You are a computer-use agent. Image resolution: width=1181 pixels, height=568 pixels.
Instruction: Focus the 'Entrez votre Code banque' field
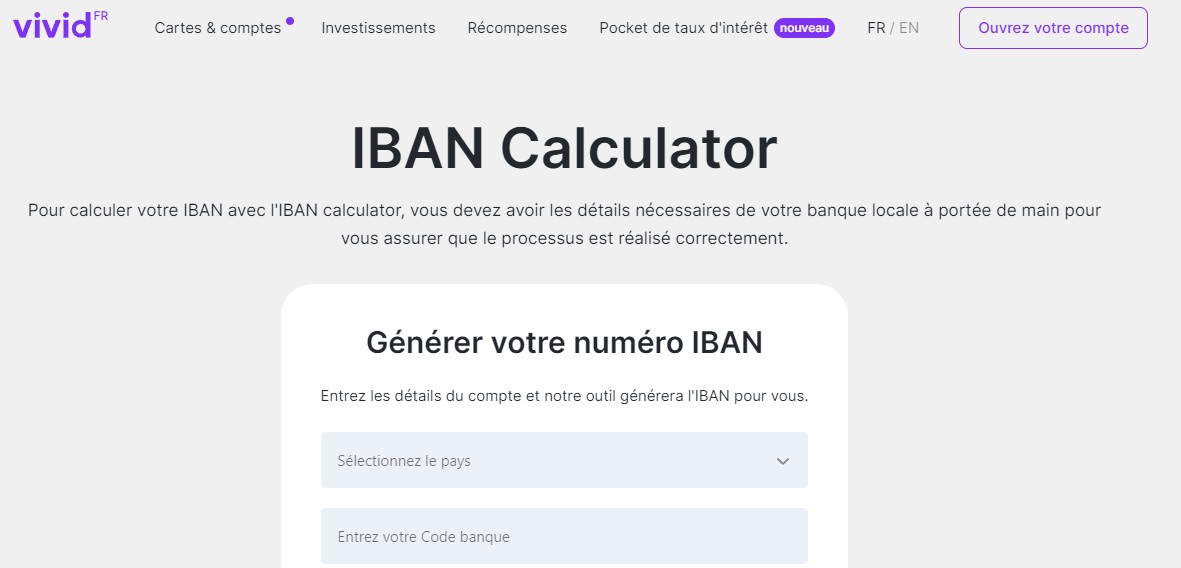point(564,536)
